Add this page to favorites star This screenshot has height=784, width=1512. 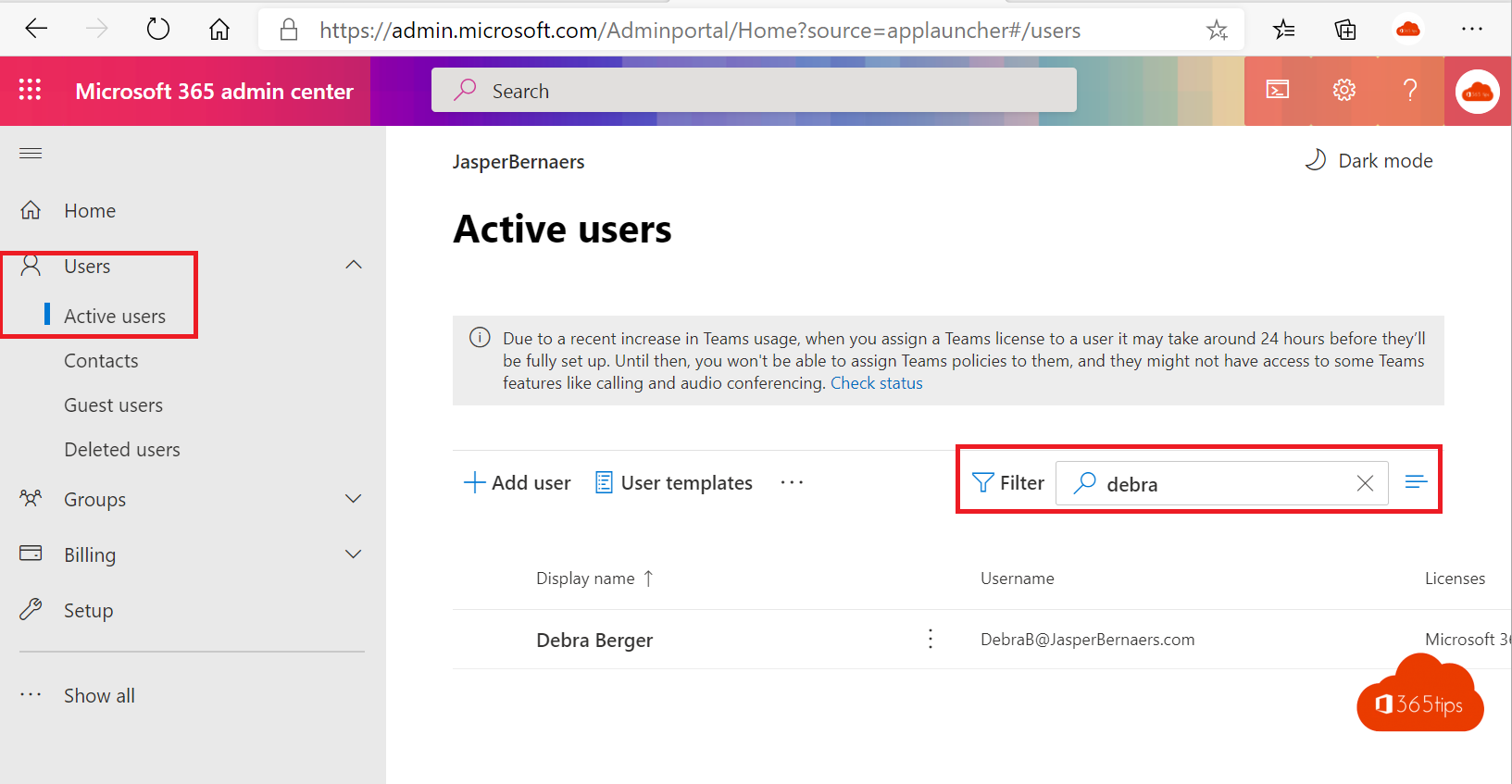click(x=1217, y=30)
